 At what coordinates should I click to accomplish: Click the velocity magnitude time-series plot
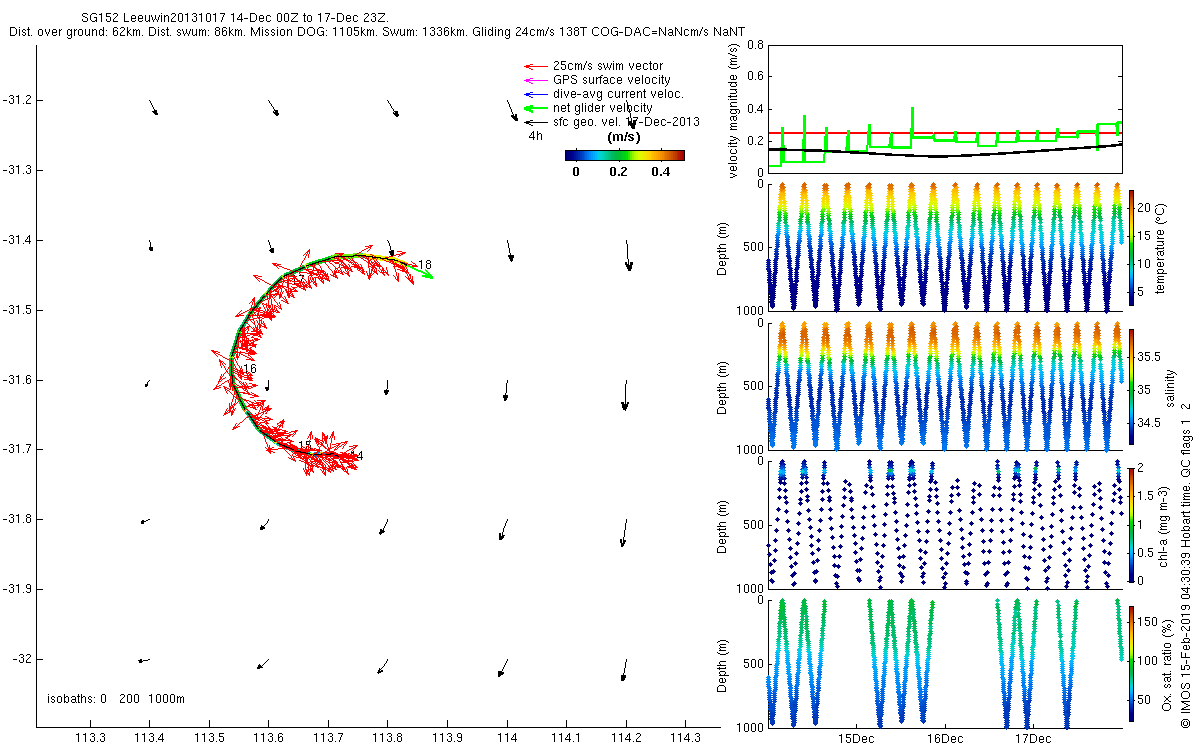[945, 108]
